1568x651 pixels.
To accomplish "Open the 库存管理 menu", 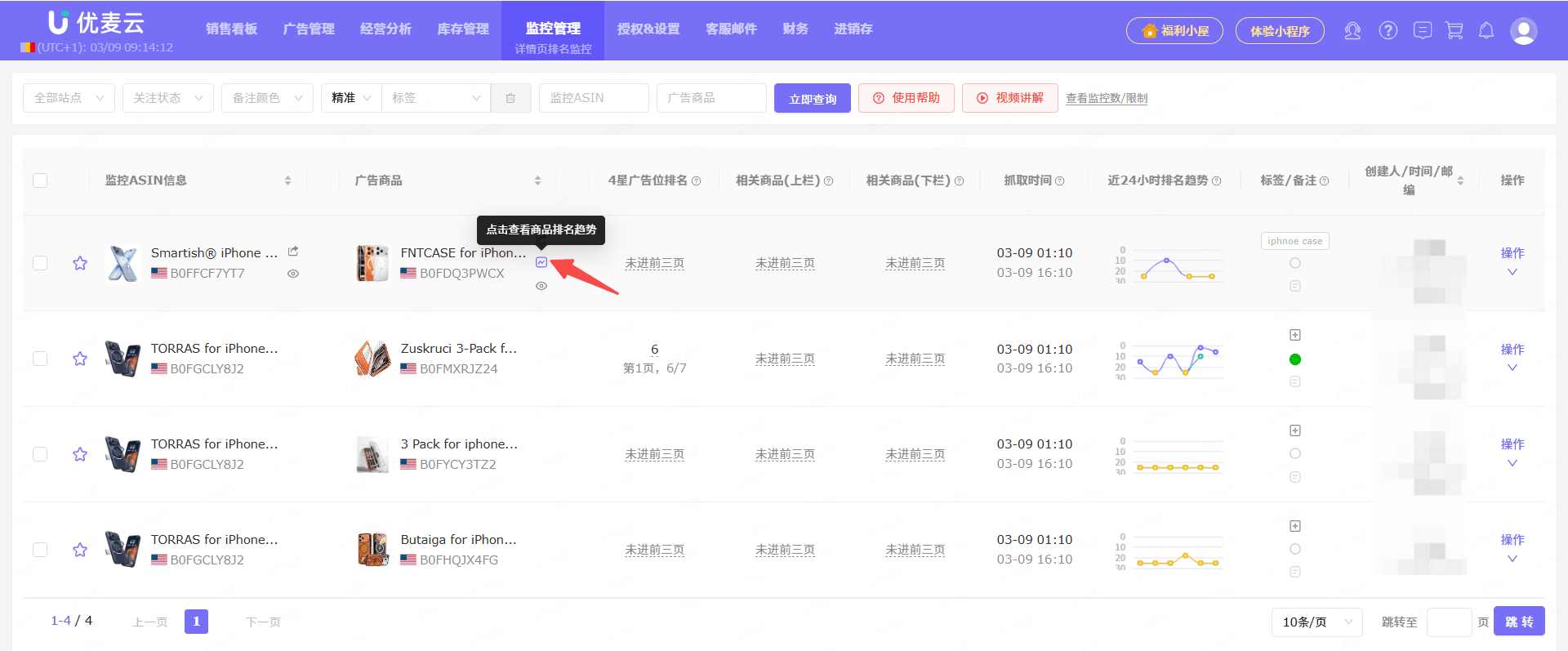I will pos(463,29).
